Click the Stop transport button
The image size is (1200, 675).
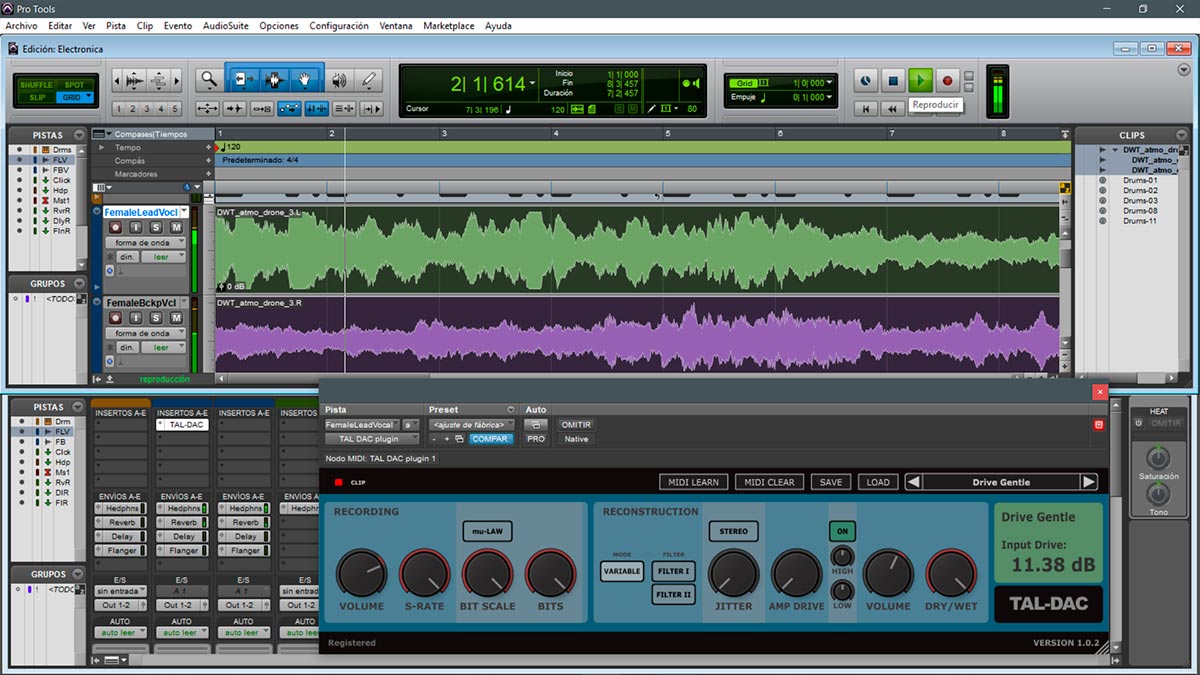tap(894, 80)
